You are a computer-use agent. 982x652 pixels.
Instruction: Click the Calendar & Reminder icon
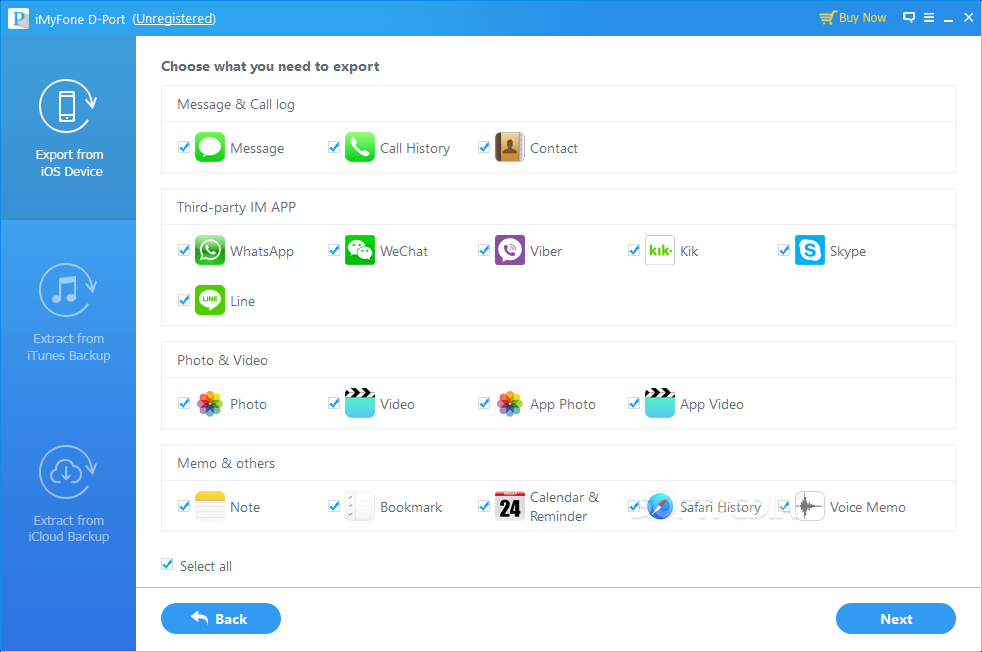510,507
